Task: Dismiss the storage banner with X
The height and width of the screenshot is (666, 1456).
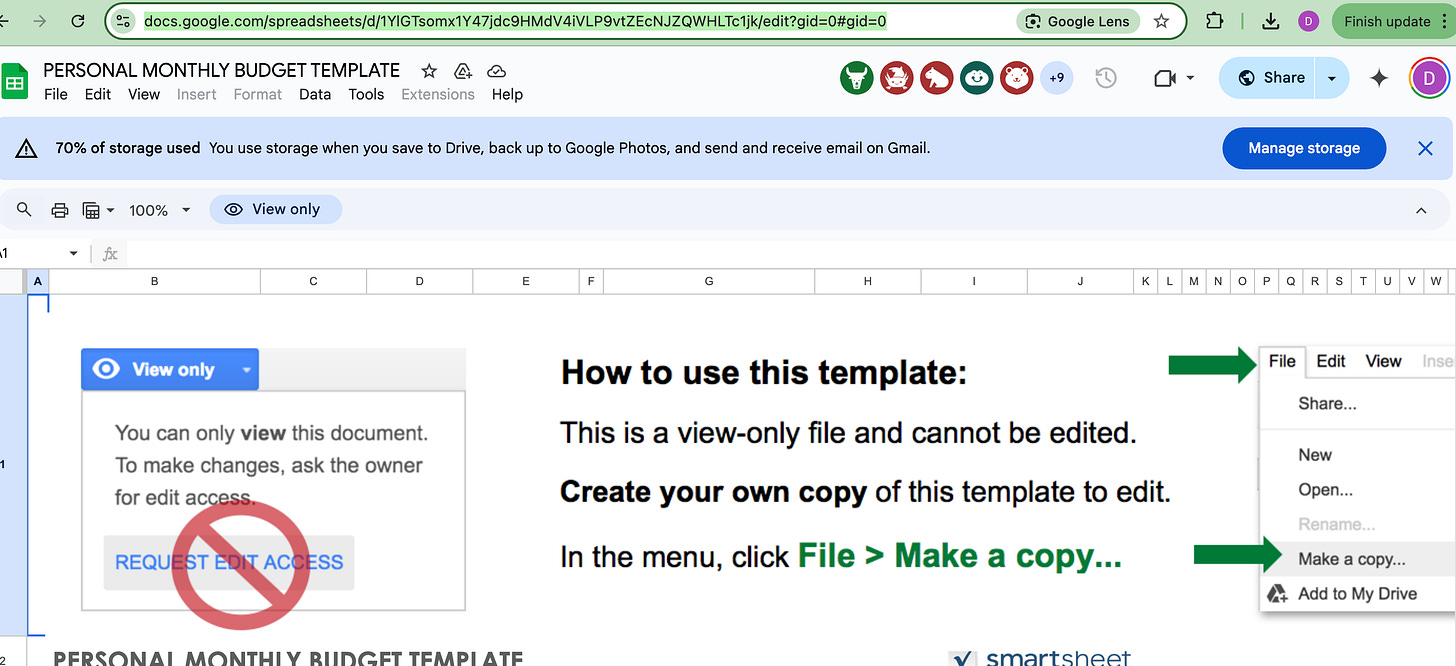Action: point(1426,148)
